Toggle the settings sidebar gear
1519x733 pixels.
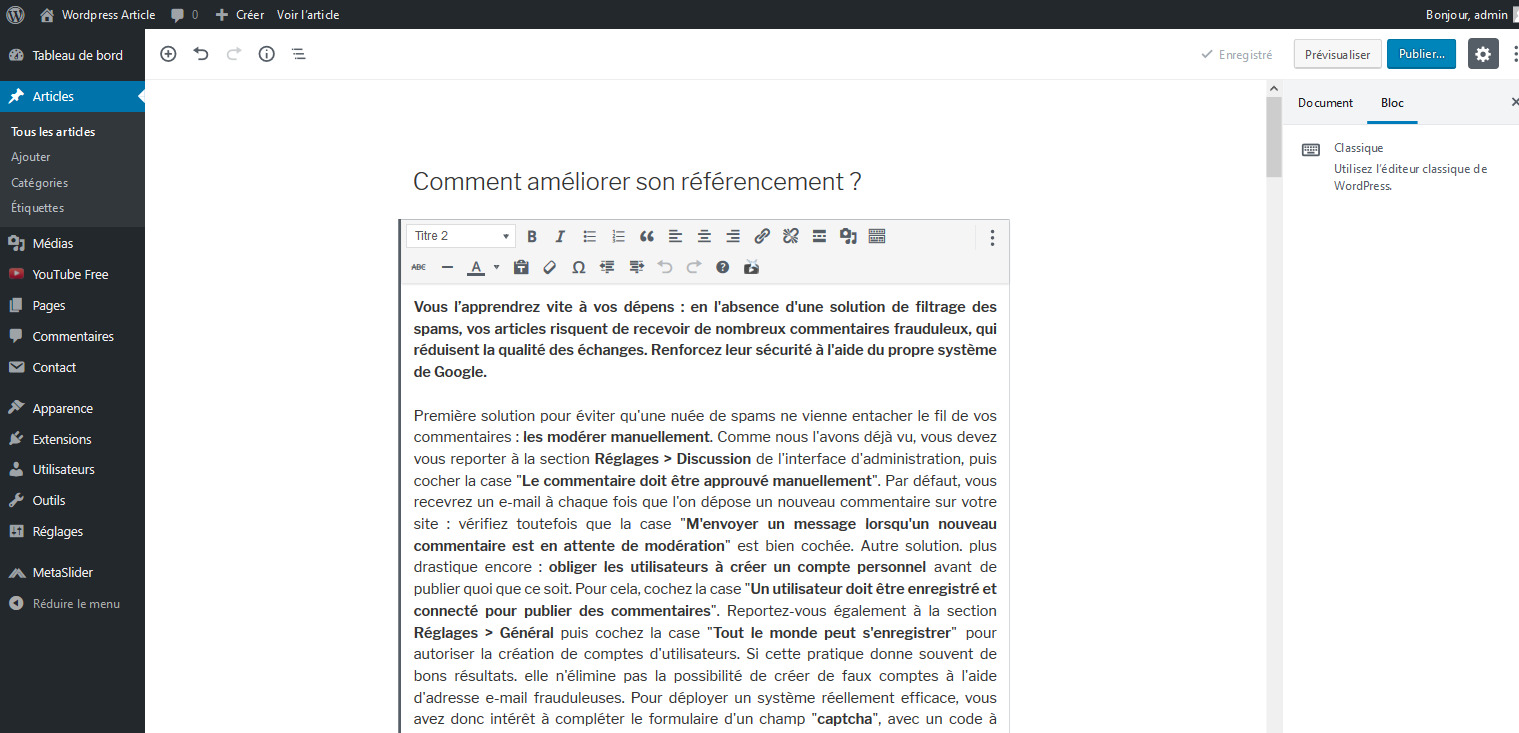point(1483,54)
